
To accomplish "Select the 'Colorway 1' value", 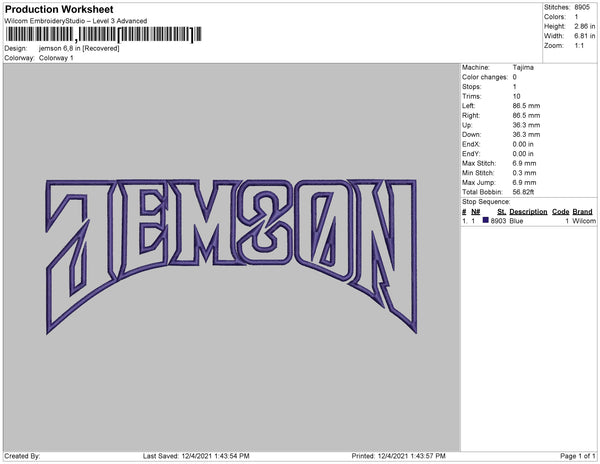I will tap(56, 58).
